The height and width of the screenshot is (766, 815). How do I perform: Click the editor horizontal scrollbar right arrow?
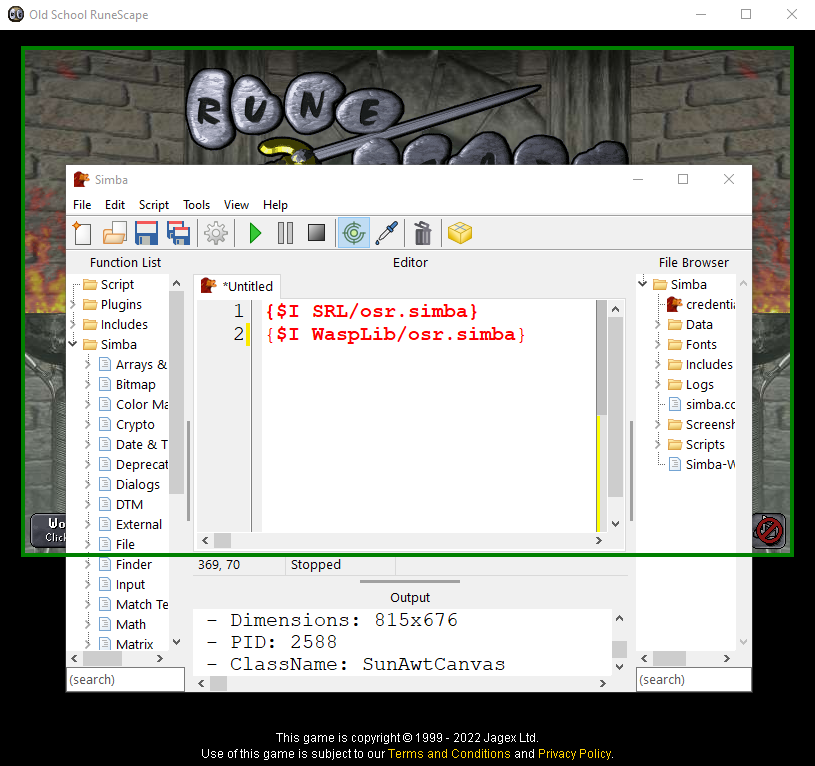pos(599,540)
